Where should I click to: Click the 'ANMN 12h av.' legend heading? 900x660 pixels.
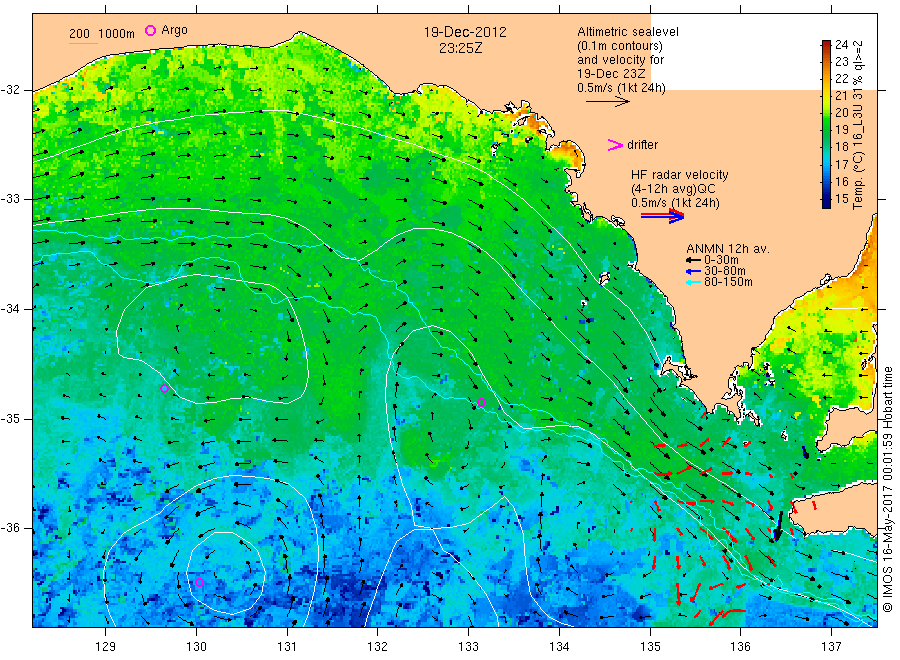tap(728, 249)
